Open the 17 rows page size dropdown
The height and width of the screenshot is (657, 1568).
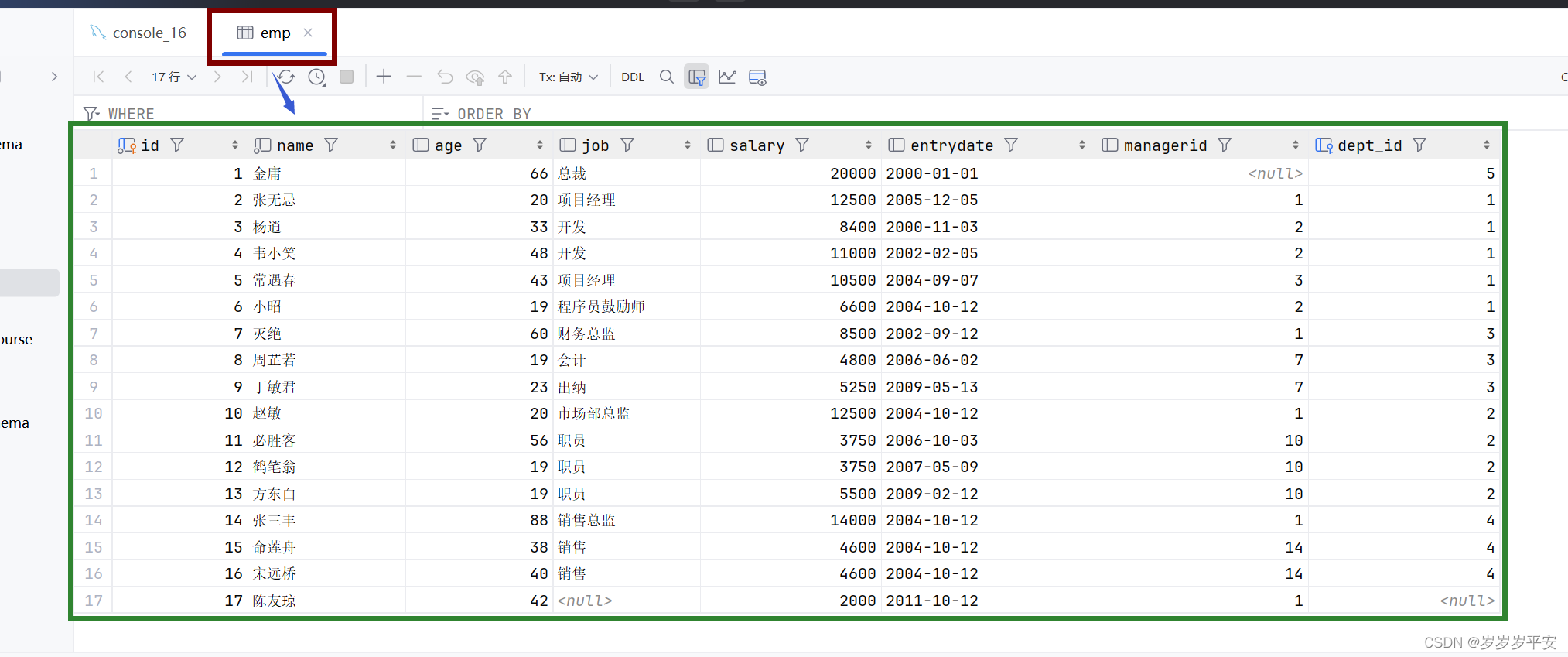pos(174,77)
